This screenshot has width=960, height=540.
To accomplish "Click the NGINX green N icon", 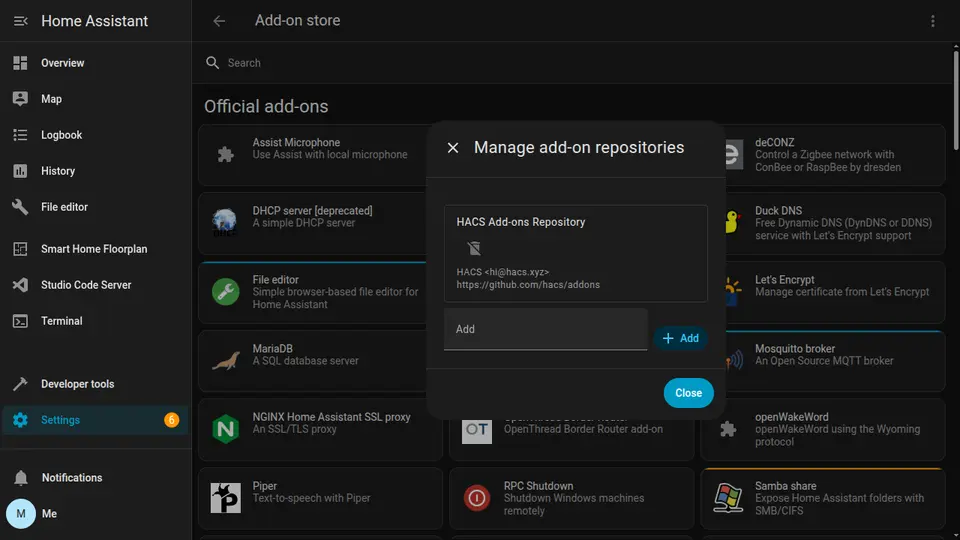I will (225, 429).
